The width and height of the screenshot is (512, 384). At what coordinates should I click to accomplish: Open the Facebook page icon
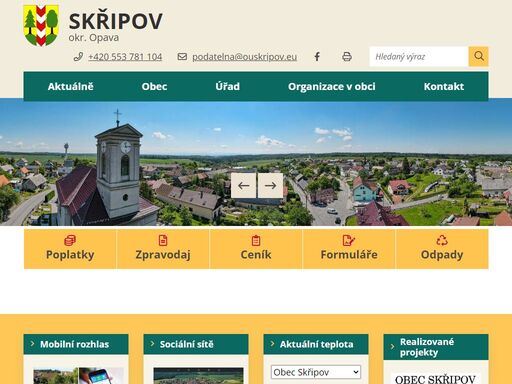click(x=317, y=57)
